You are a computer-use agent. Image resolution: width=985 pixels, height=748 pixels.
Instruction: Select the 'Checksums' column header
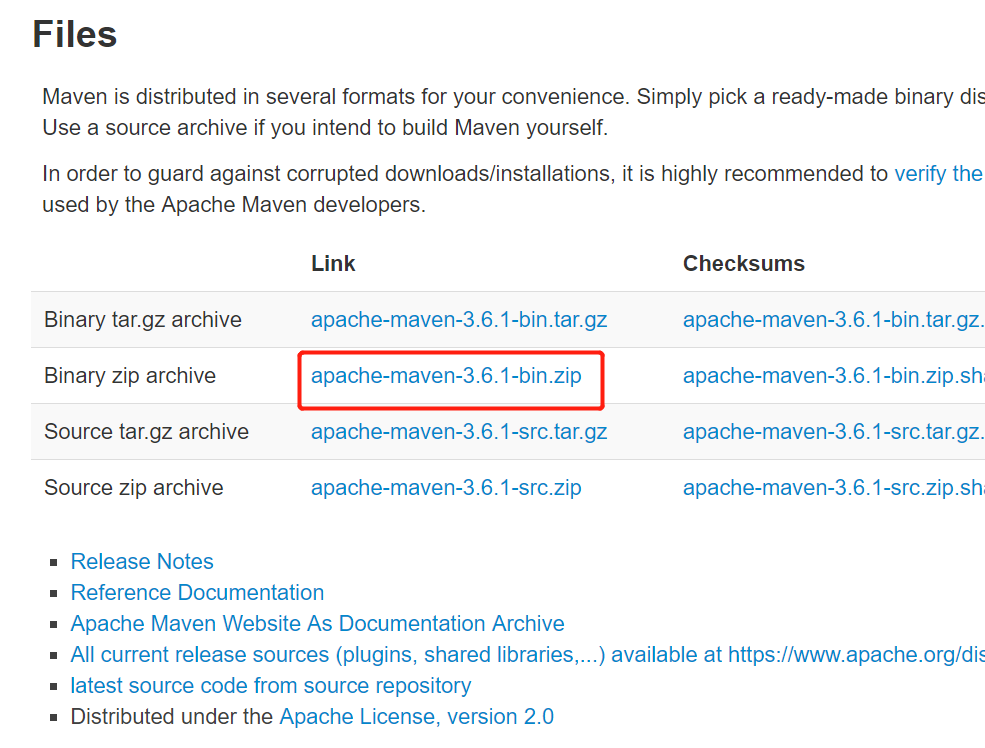(743, 263)
